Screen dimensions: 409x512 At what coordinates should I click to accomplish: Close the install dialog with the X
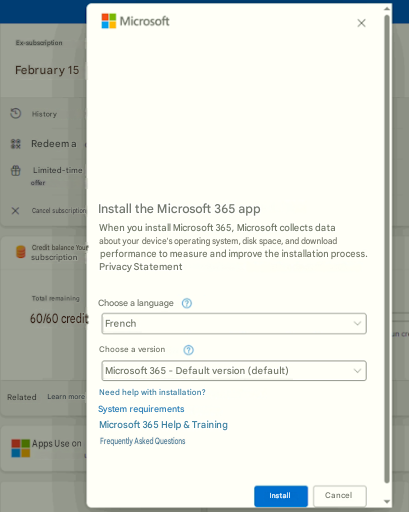(361, 23)
